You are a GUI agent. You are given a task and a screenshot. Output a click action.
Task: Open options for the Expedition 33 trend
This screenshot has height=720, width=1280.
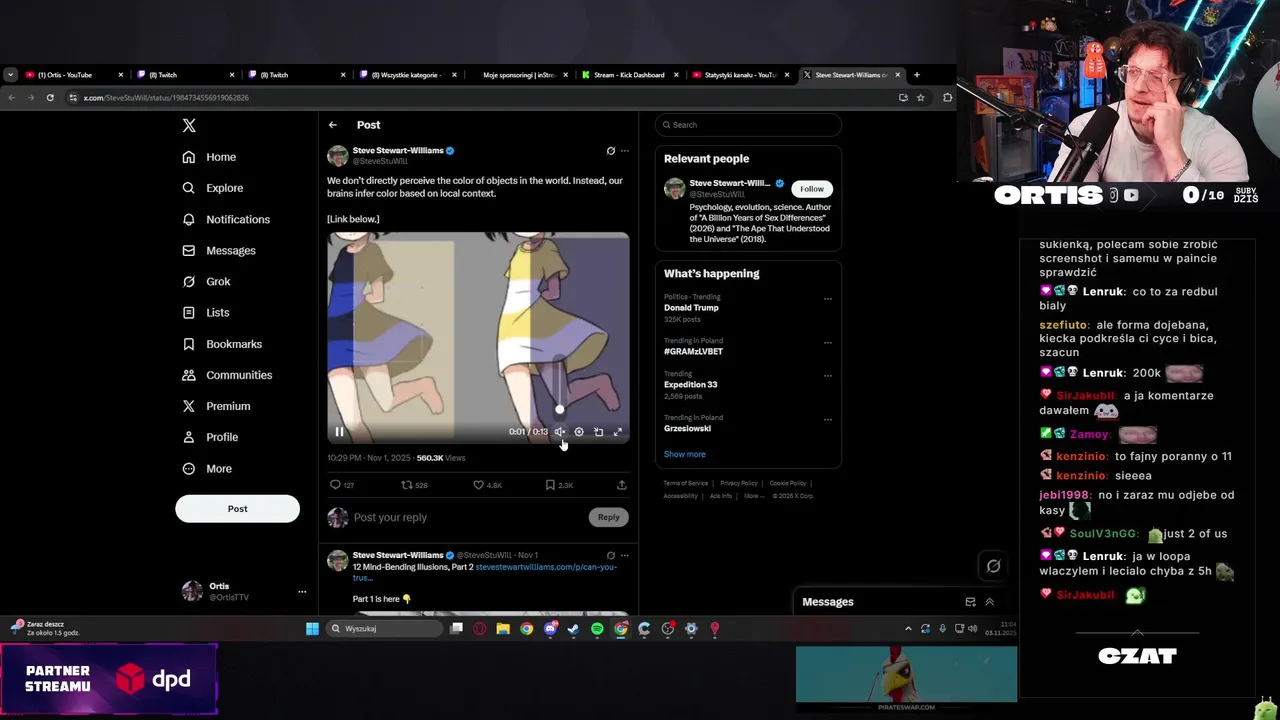pos(828,375)
